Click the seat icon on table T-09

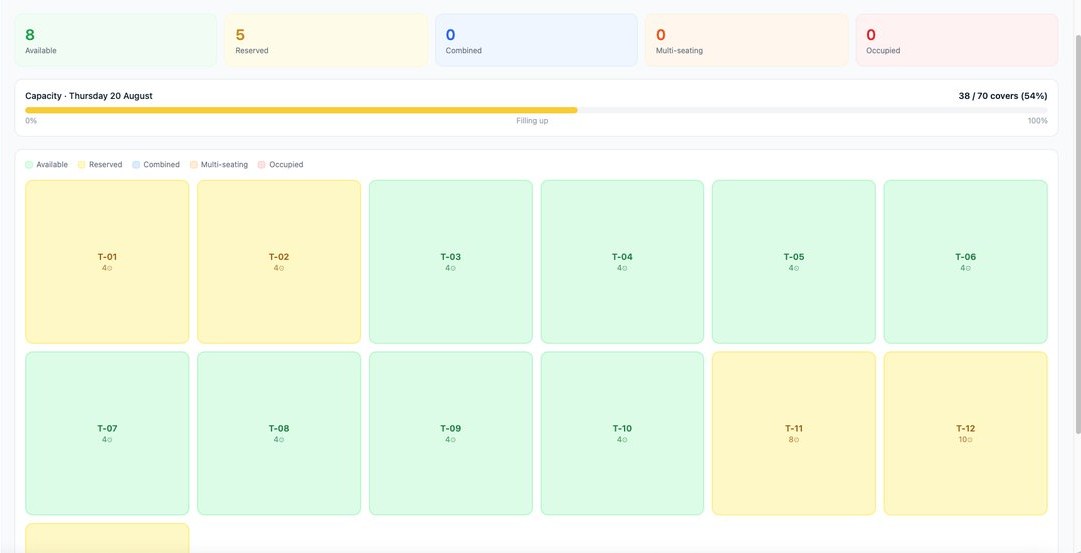tap(453, 440)
